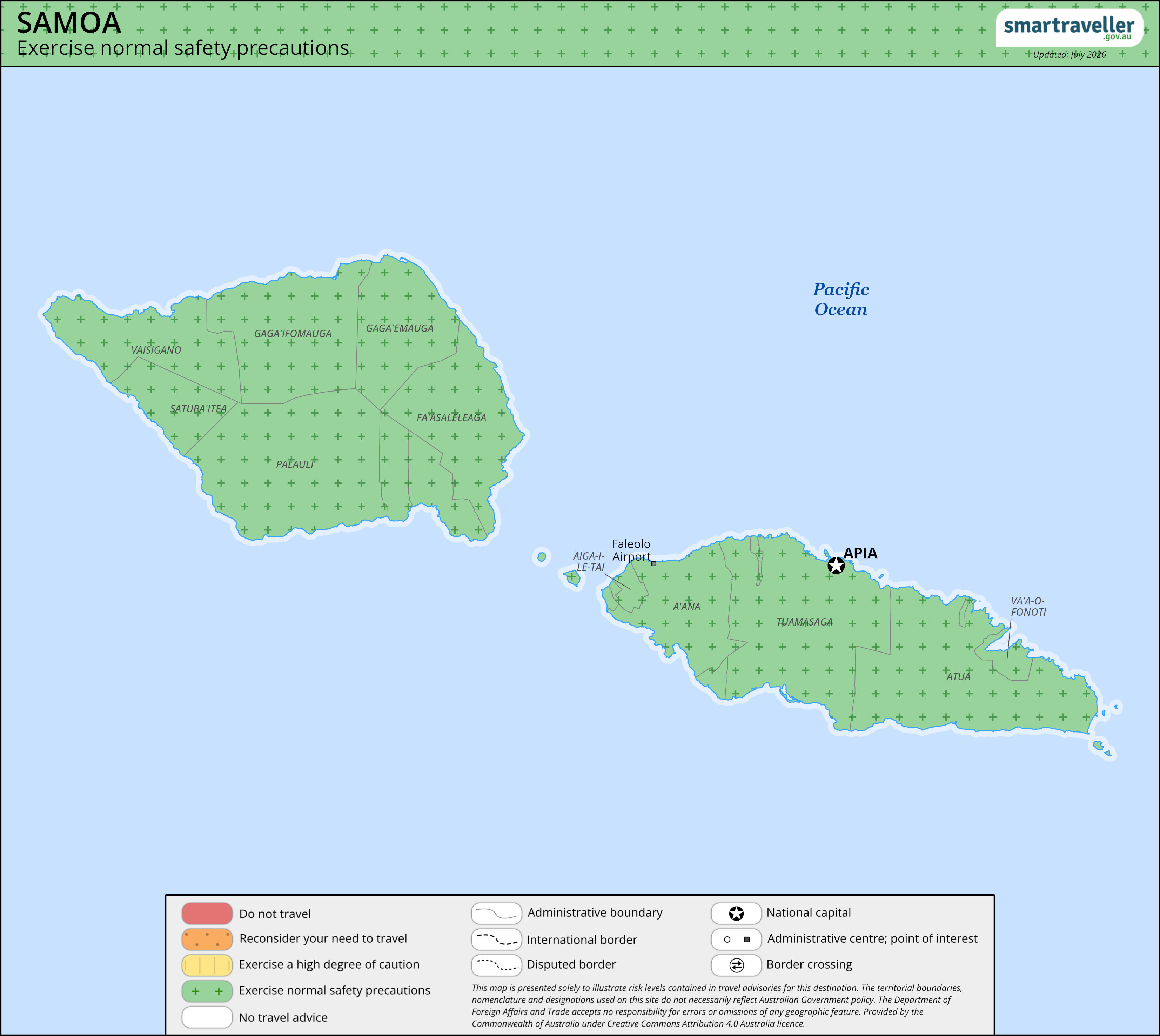1160x1036 pixels.
Task: Click the National capital legend star icon
Action: (736, 914)
